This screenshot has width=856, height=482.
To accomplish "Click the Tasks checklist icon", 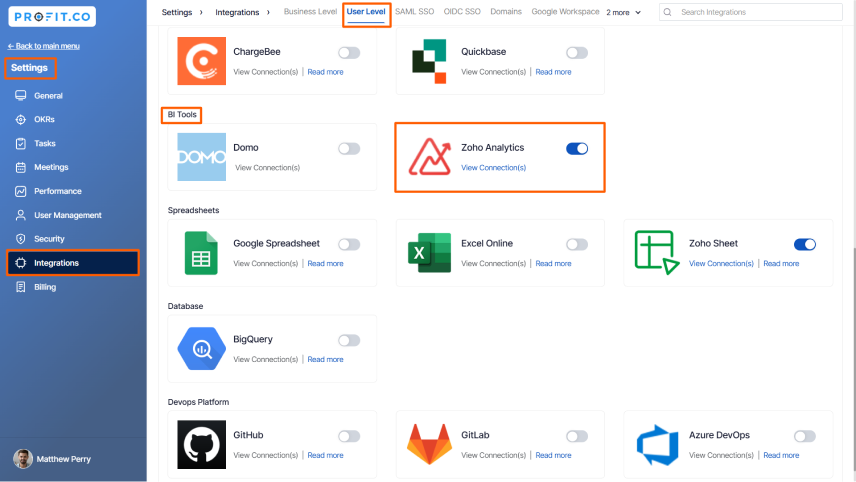I will (x=21, y=144).
